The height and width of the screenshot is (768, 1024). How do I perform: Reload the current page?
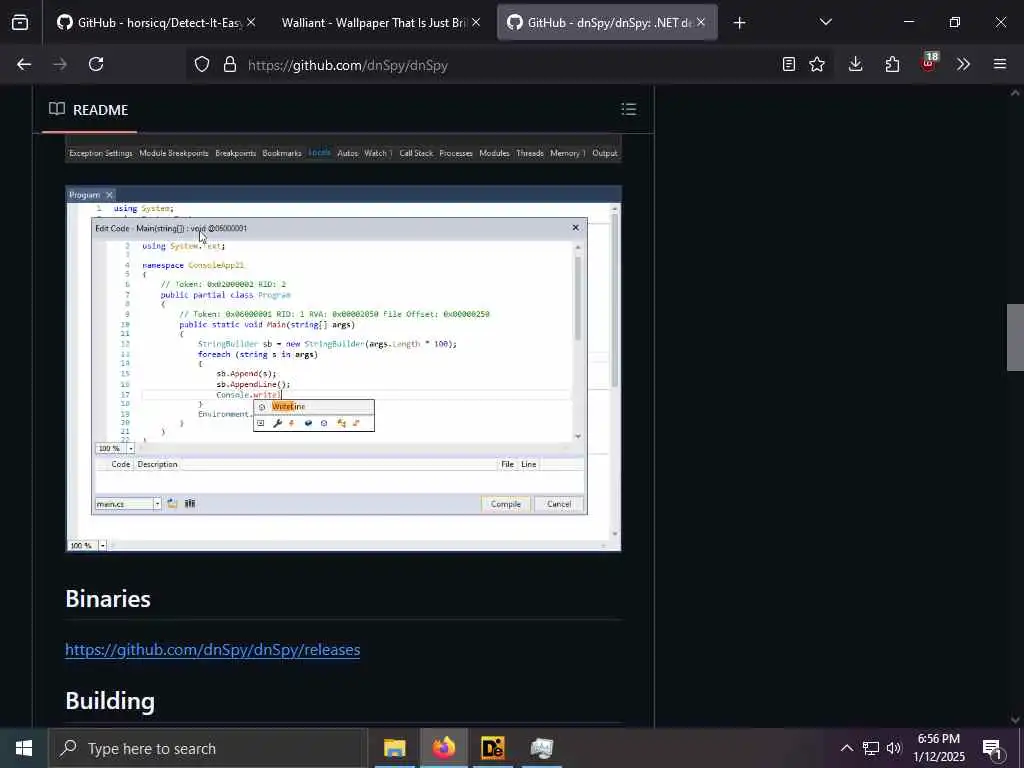pos(96,64)
